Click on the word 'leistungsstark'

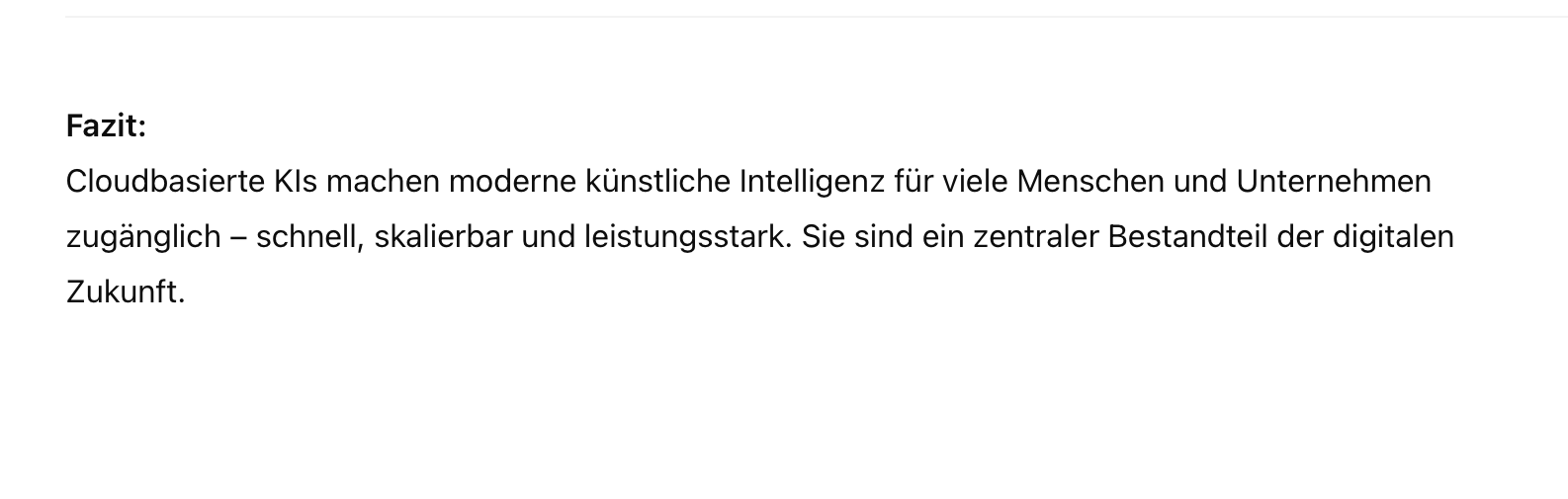click(685, 237)
